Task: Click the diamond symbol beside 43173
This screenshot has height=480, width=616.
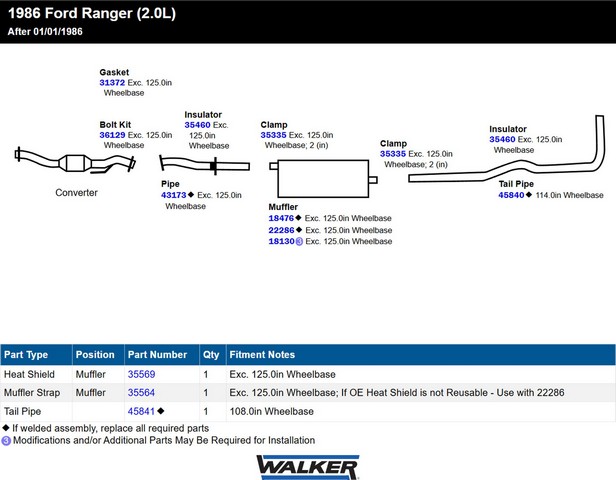Action: 191,194
